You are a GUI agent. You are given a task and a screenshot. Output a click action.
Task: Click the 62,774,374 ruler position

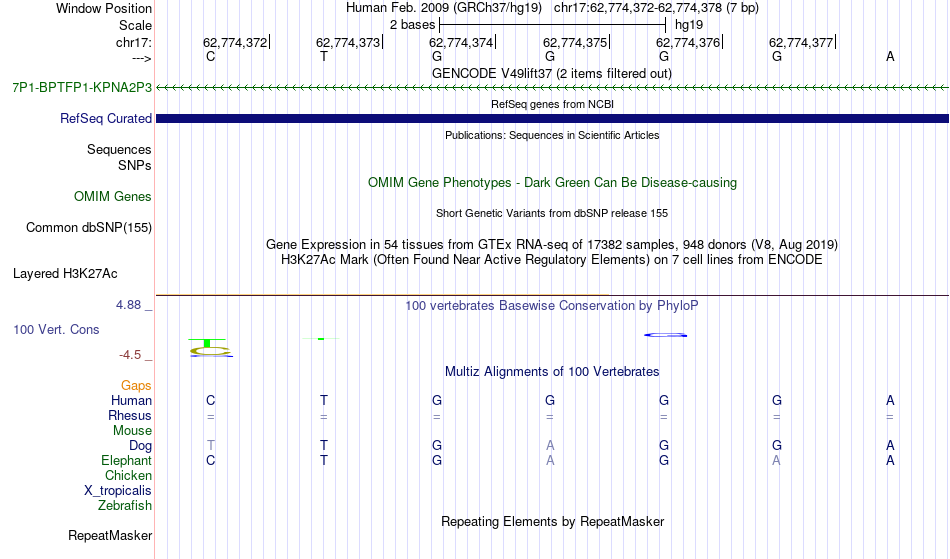click(462, 42)
